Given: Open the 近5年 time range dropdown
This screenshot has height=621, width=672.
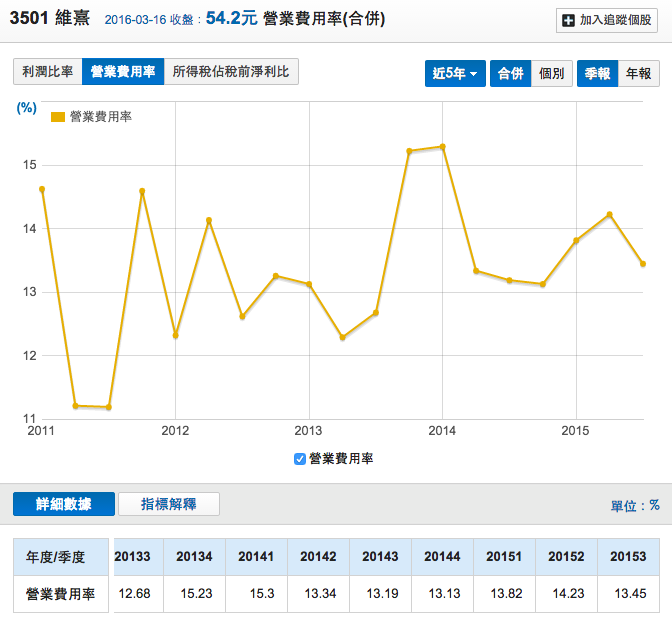Looking at the screenshot, I should pos(455,73).
